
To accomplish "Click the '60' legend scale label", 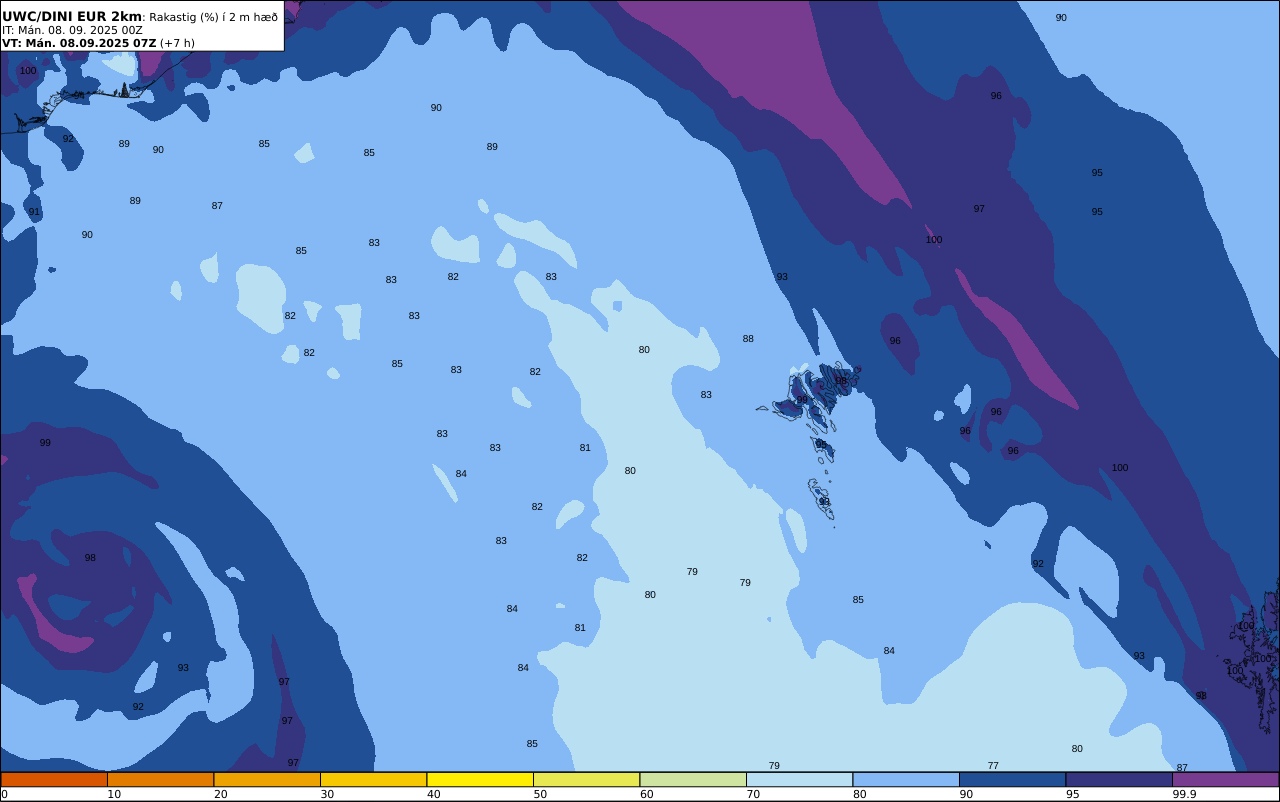I will pyautogui.click(x=647, y=794).
